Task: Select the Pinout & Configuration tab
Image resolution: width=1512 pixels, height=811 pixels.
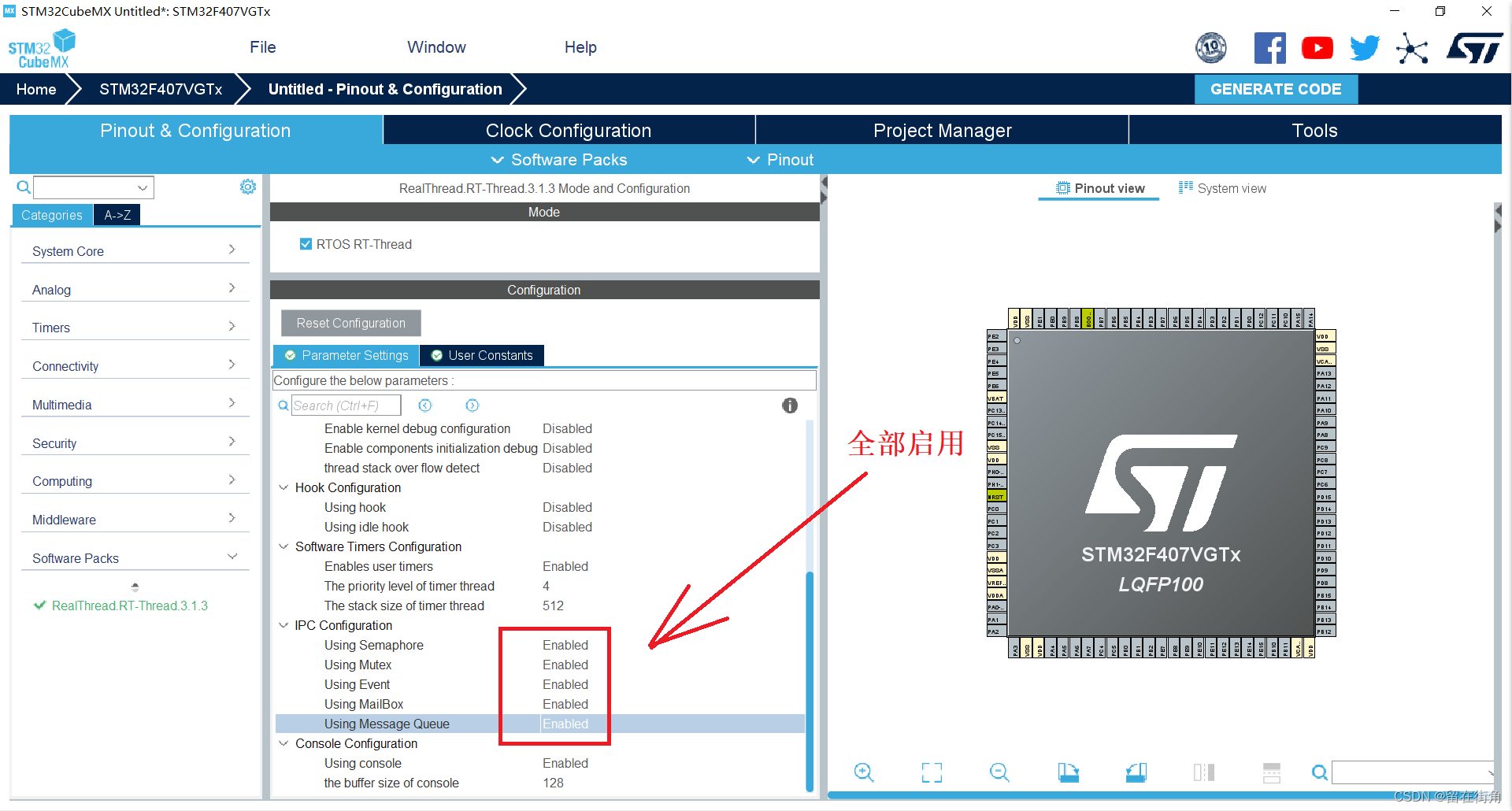Action: (195, 131)
